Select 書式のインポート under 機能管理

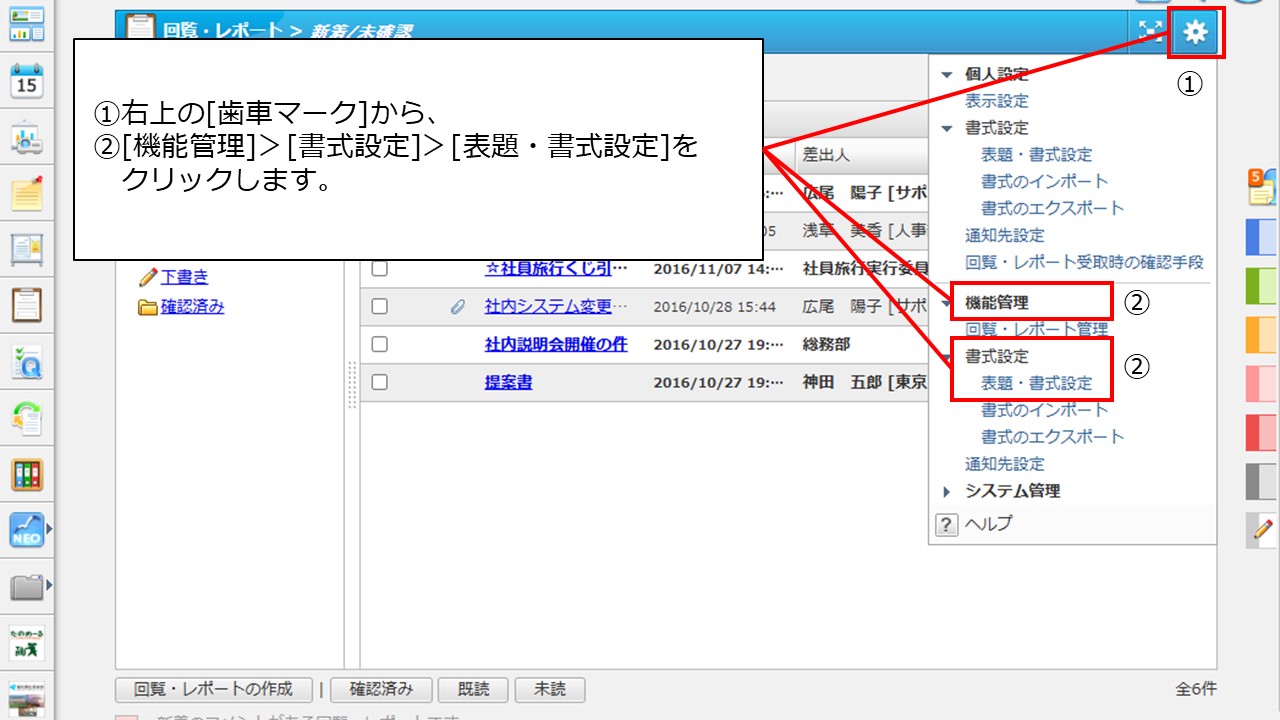[1045, 410]
